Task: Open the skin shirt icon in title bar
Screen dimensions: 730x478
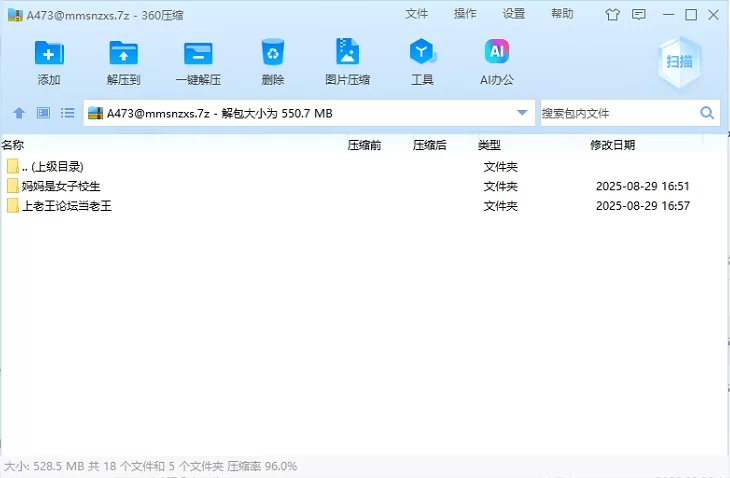Action: tap(612, 15)
